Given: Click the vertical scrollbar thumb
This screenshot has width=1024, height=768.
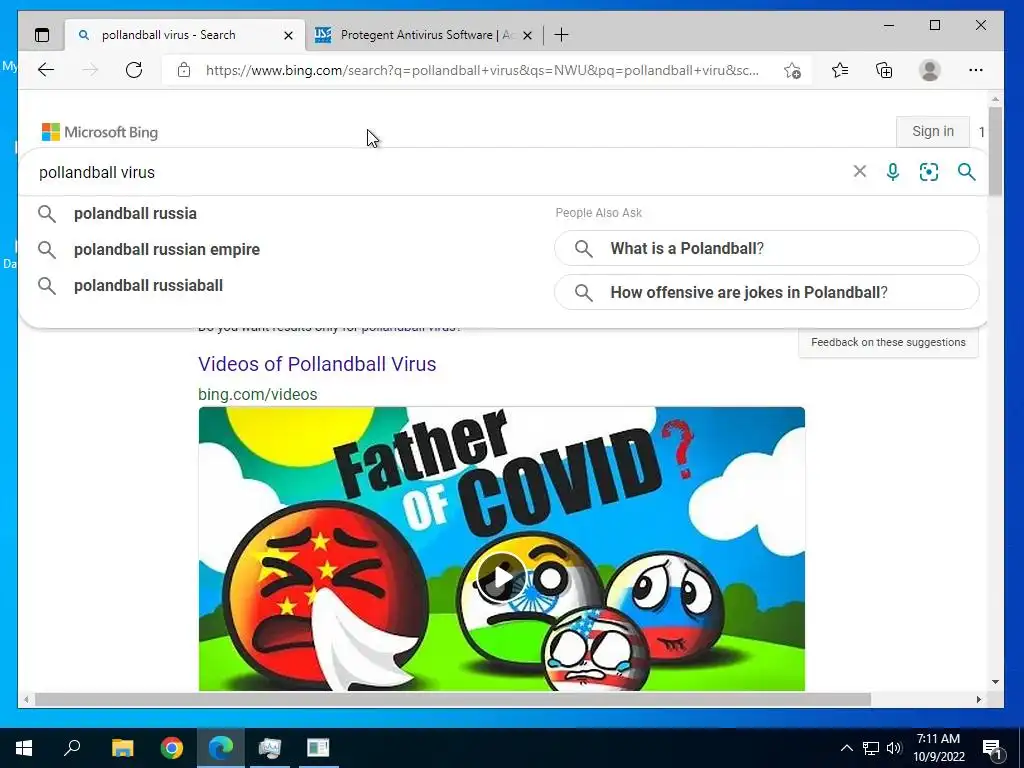Looking at the screenshot, I should point(995,150).
